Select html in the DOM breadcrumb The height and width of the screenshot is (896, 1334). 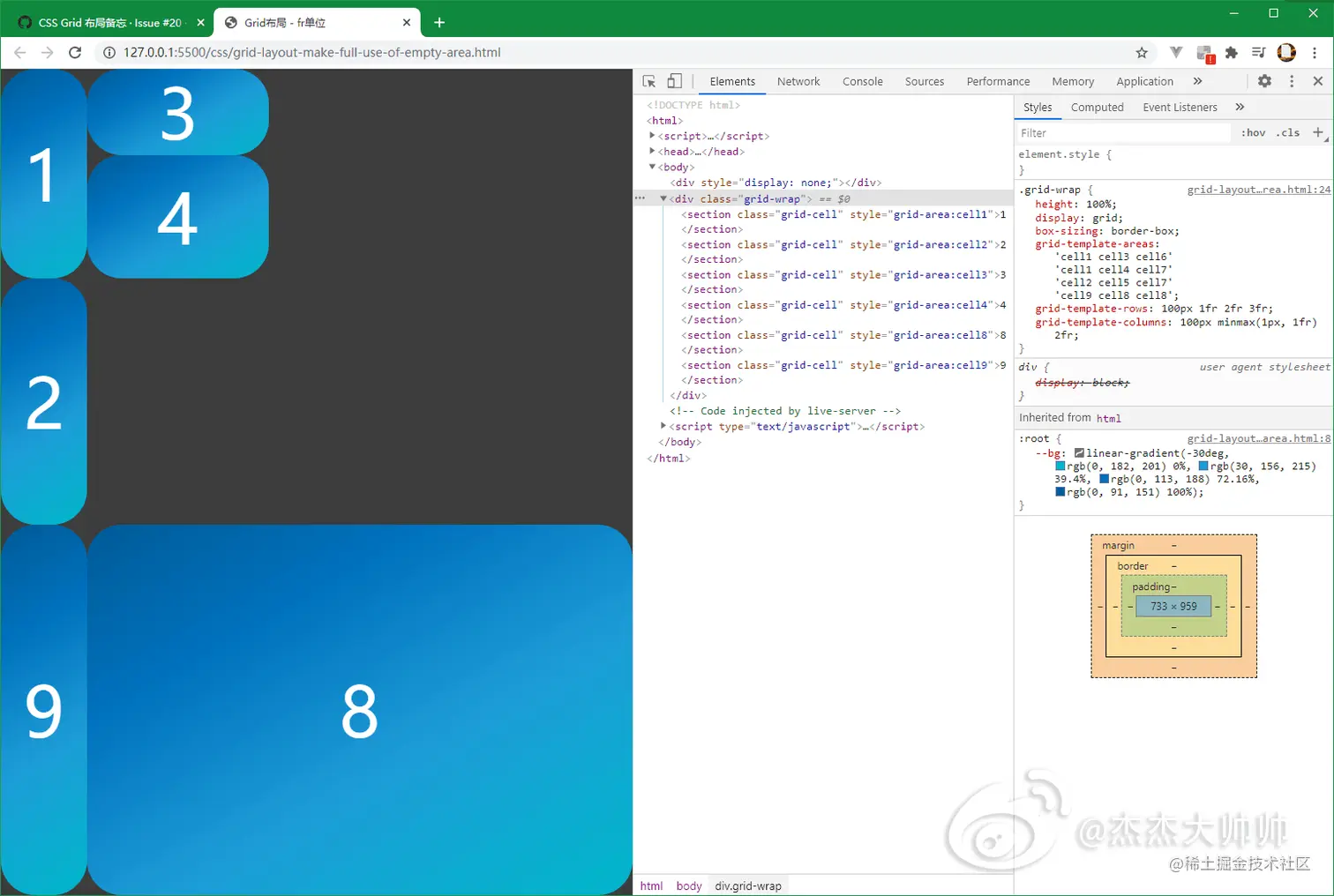click(x=651, y=886)
